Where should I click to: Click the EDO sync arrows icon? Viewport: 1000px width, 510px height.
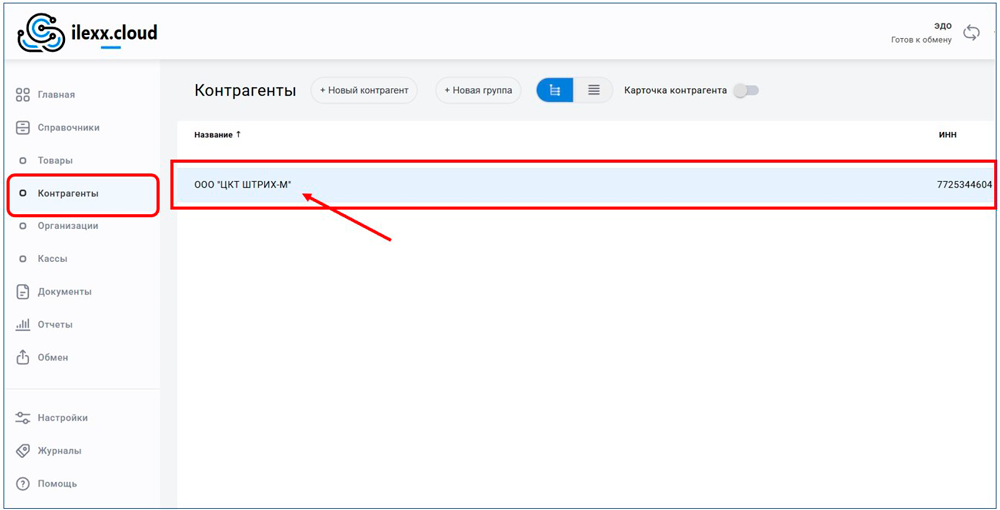click(x=971, y=33)
